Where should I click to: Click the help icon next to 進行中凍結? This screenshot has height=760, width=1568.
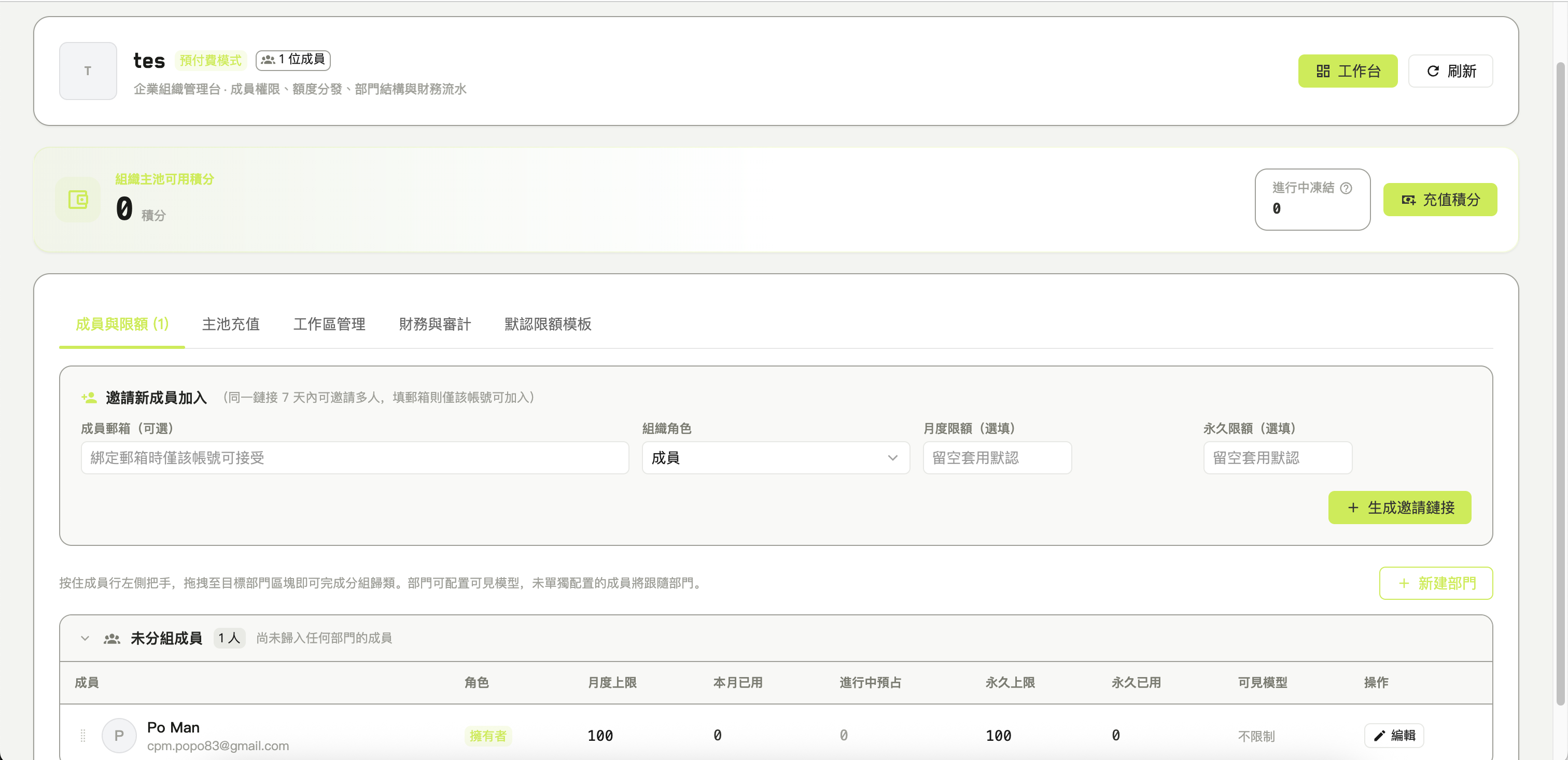pos(1347,188)
